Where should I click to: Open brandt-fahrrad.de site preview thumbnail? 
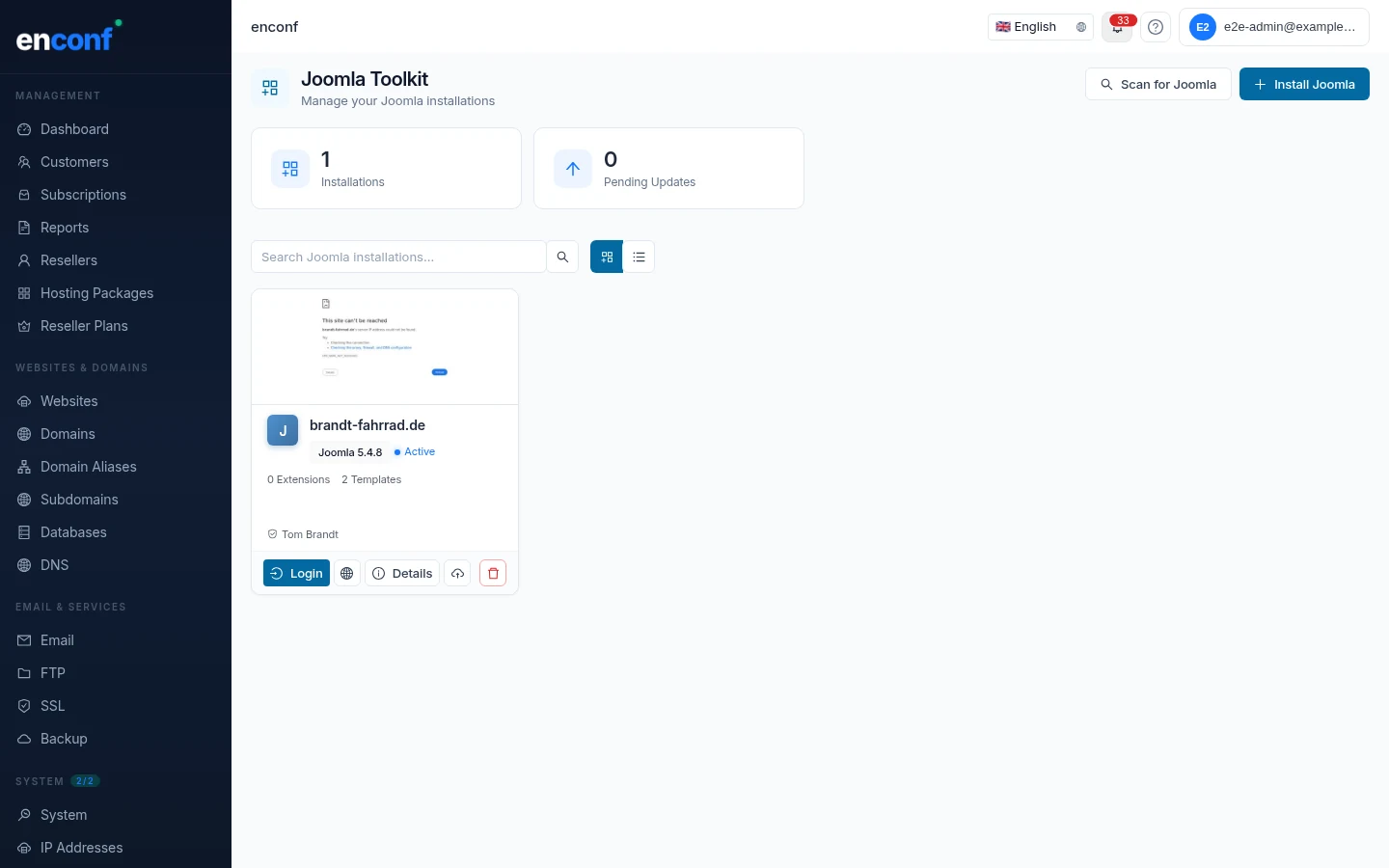click(x=385, y=347)
